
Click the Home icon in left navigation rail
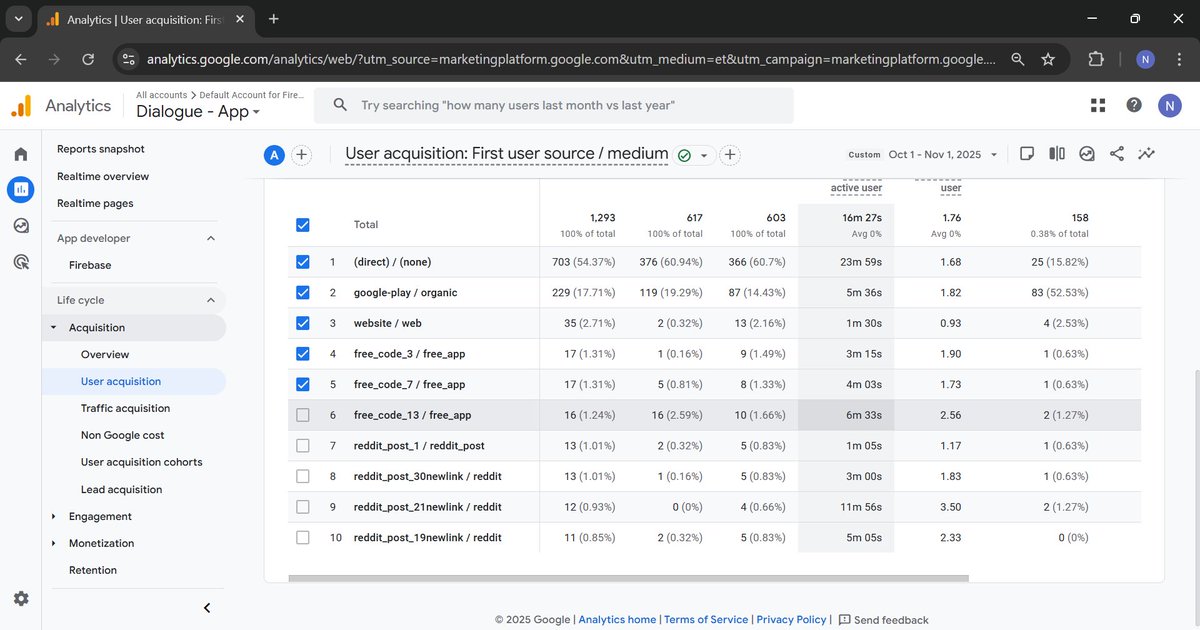point(20,153)
